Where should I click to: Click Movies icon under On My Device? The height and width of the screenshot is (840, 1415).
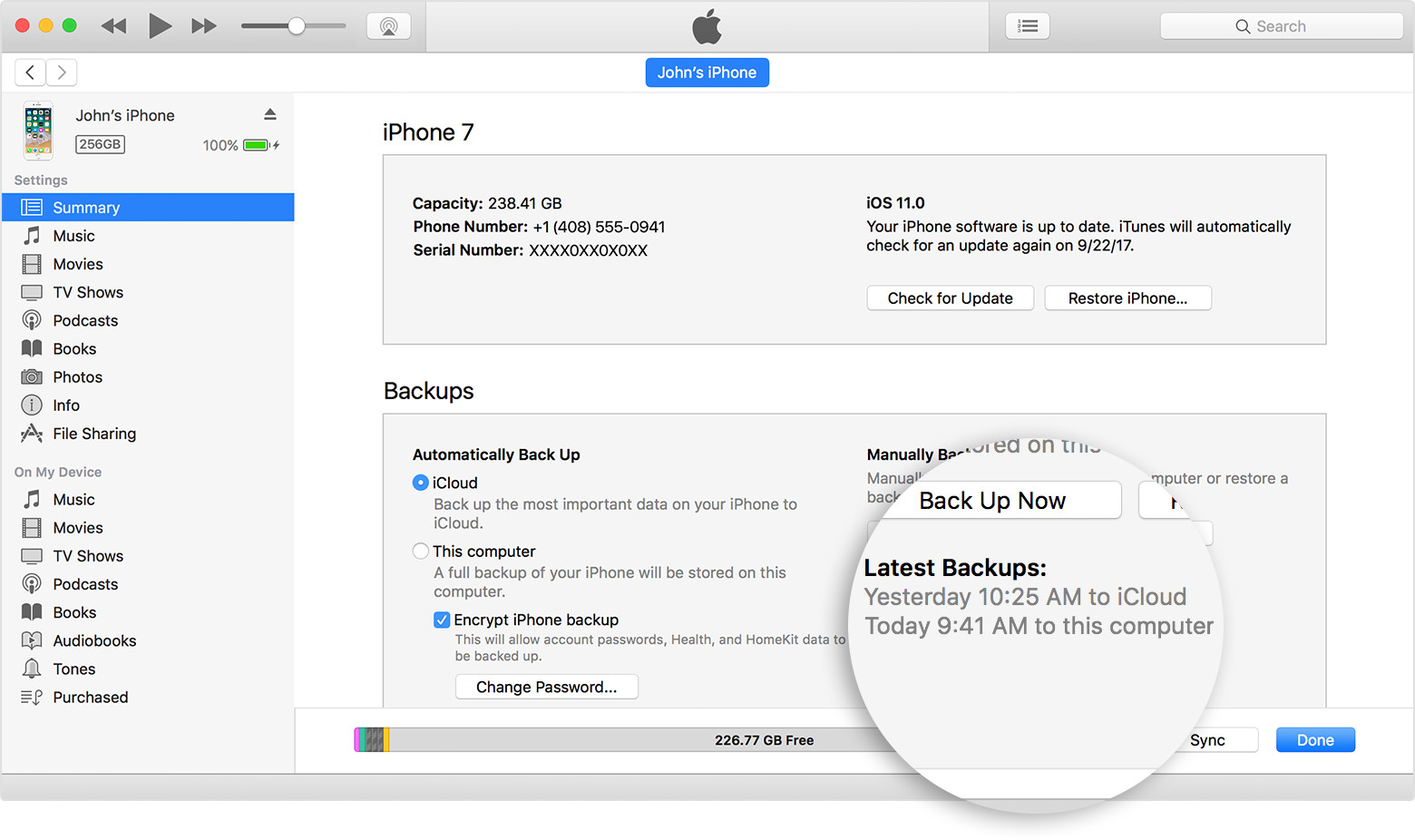32,527
